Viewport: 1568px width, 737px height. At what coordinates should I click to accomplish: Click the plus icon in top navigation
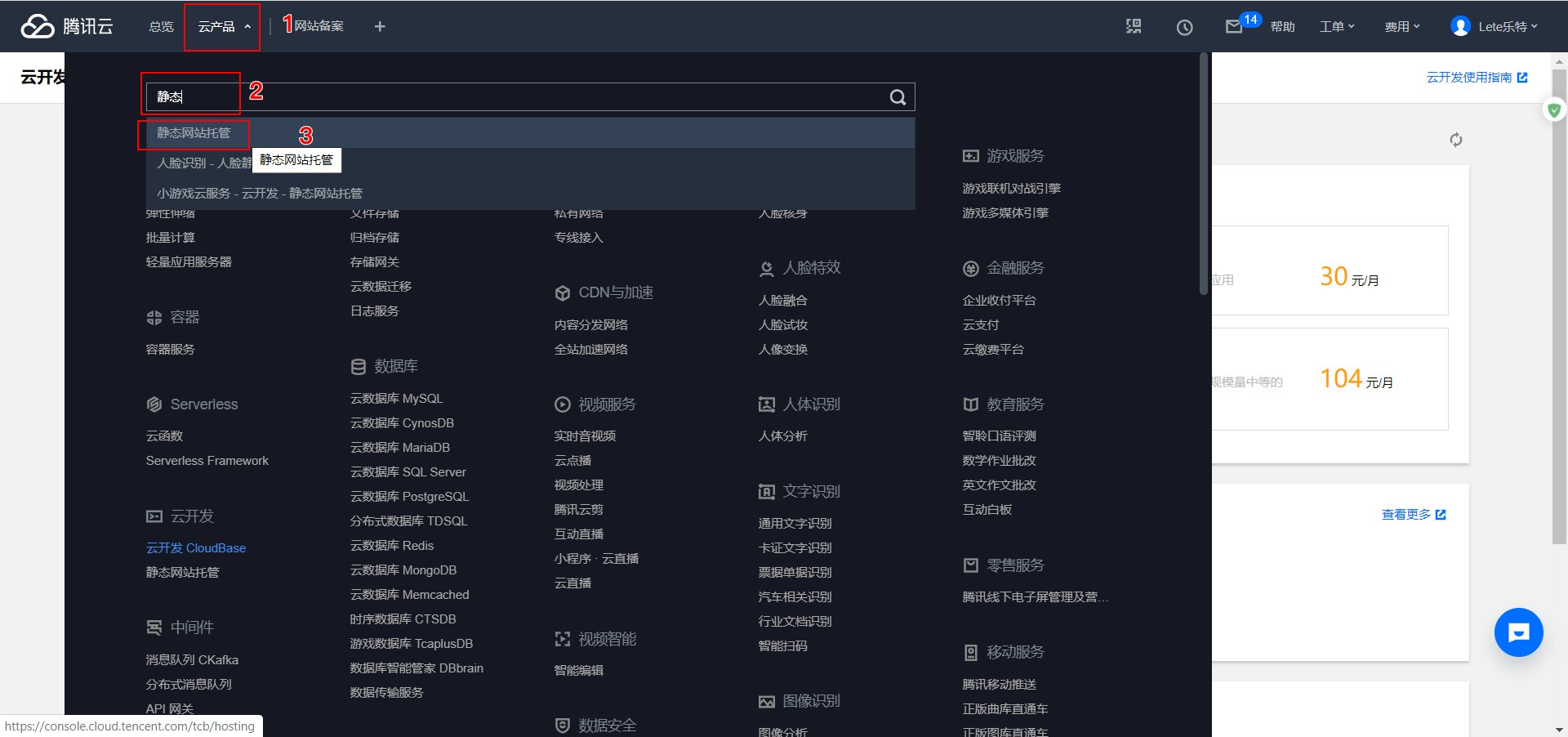pos(380,26)
